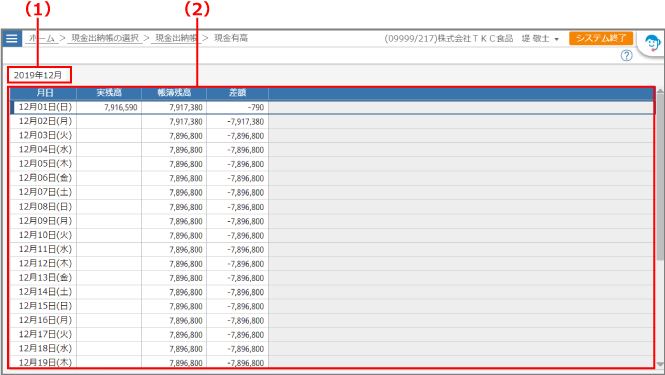Select the 12月08日(日) row date
This screenshot has height=375, width=665.
click(45, 207)
